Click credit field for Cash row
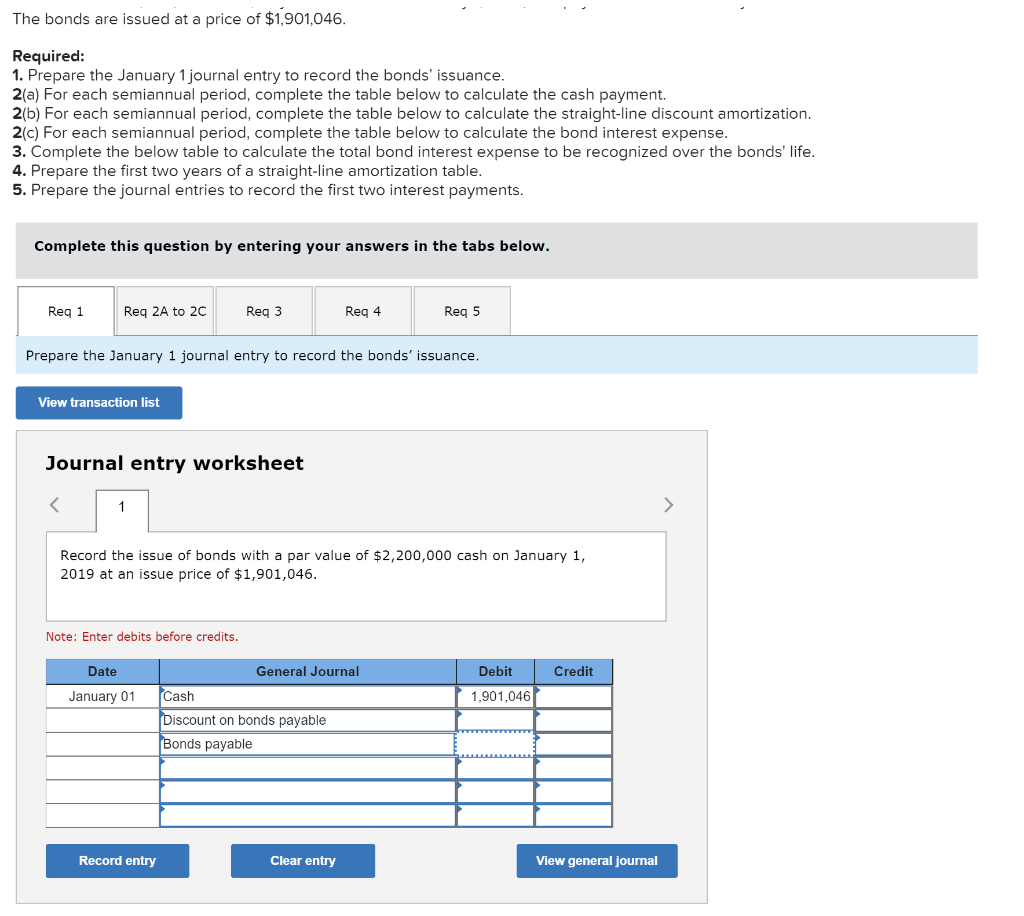 573,697
